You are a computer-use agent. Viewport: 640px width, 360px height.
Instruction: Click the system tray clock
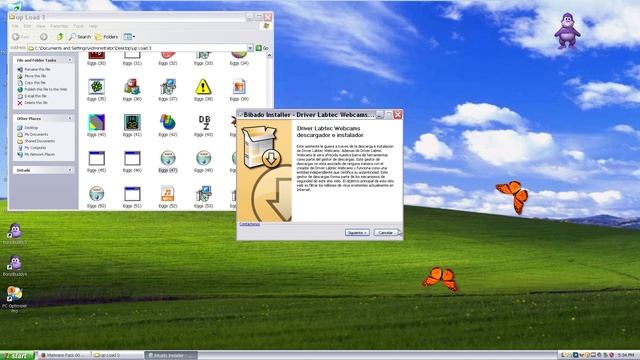click(x=626, y=356)
